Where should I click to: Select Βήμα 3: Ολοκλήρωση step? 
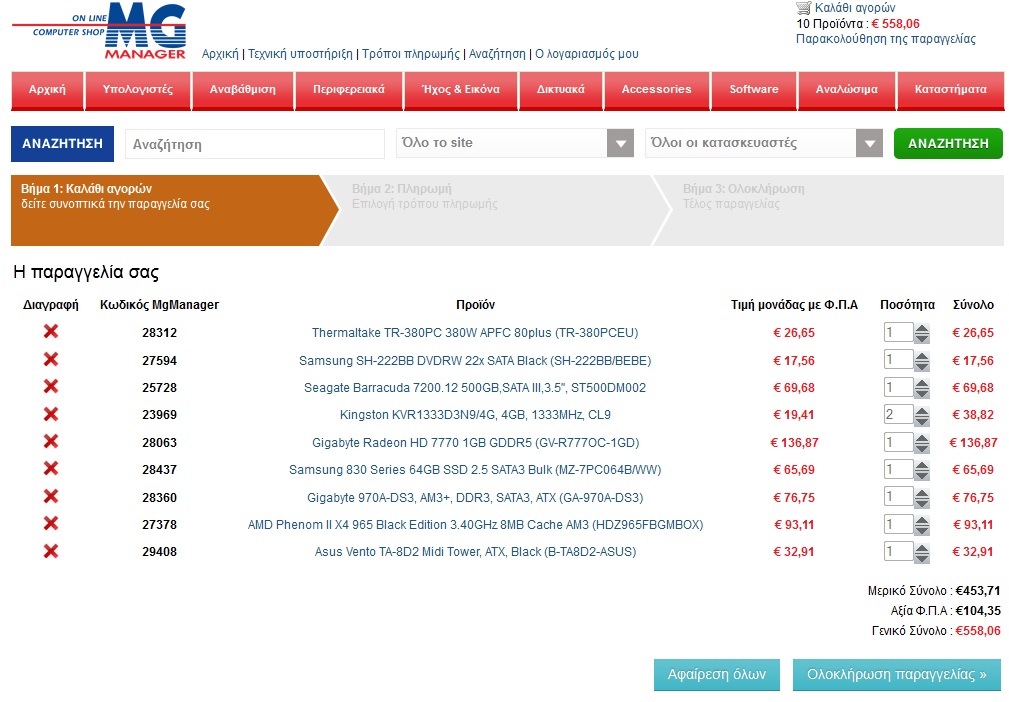[x=829, y=210]
